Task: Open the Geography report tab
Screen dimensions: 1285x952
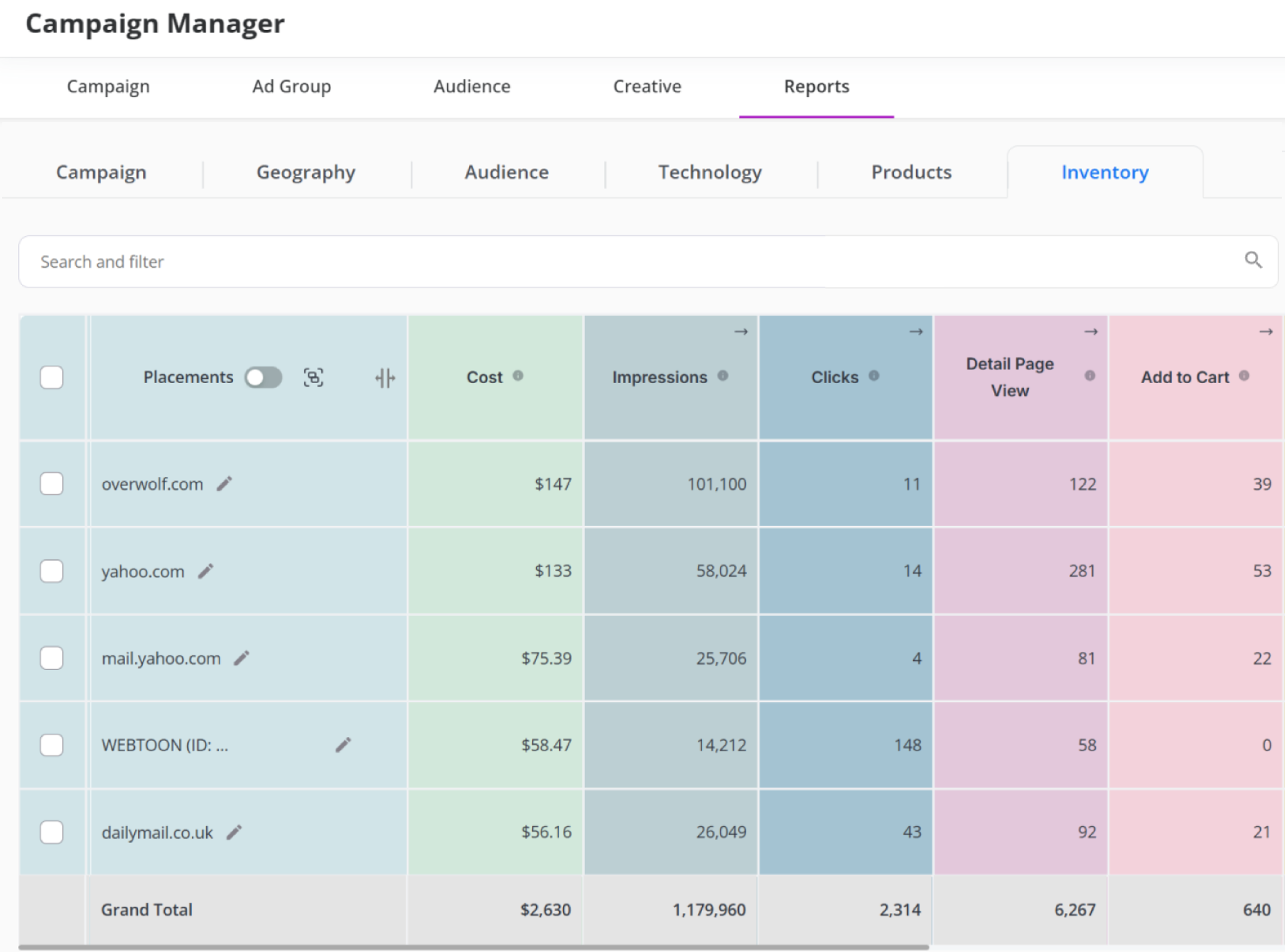Action: (x=306, y=172)
